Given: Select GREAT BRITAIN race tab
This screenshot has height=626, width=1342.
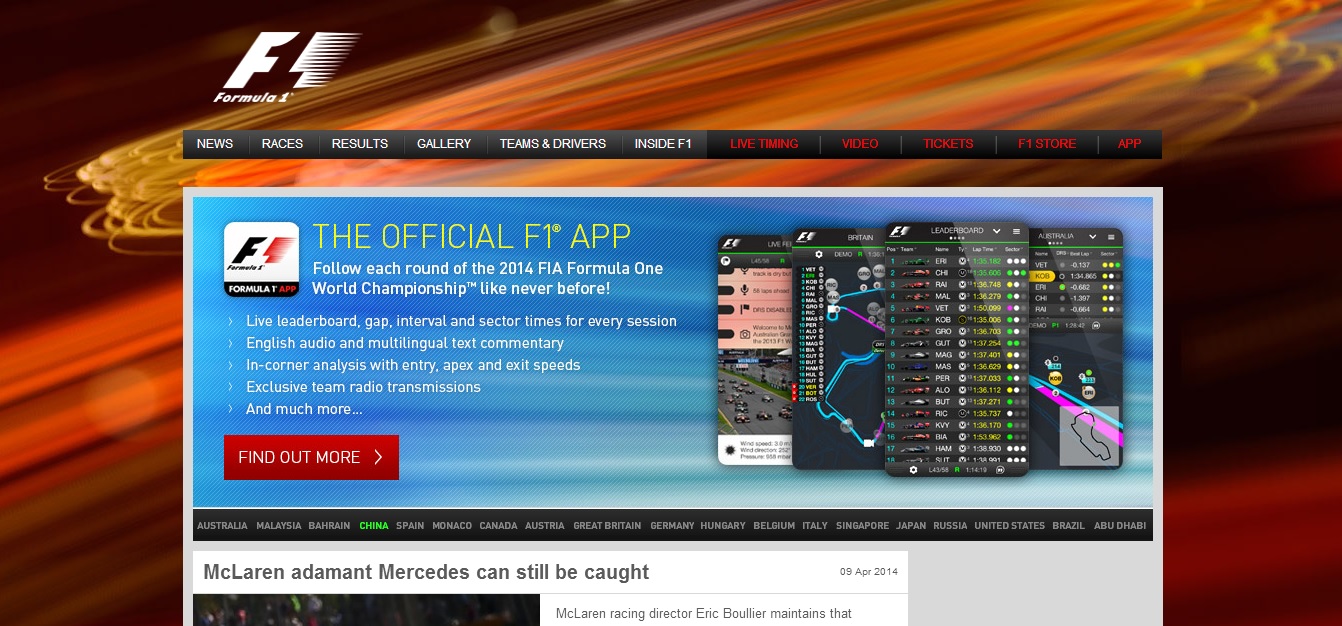Looking at the screenshot, I should 607,526.
